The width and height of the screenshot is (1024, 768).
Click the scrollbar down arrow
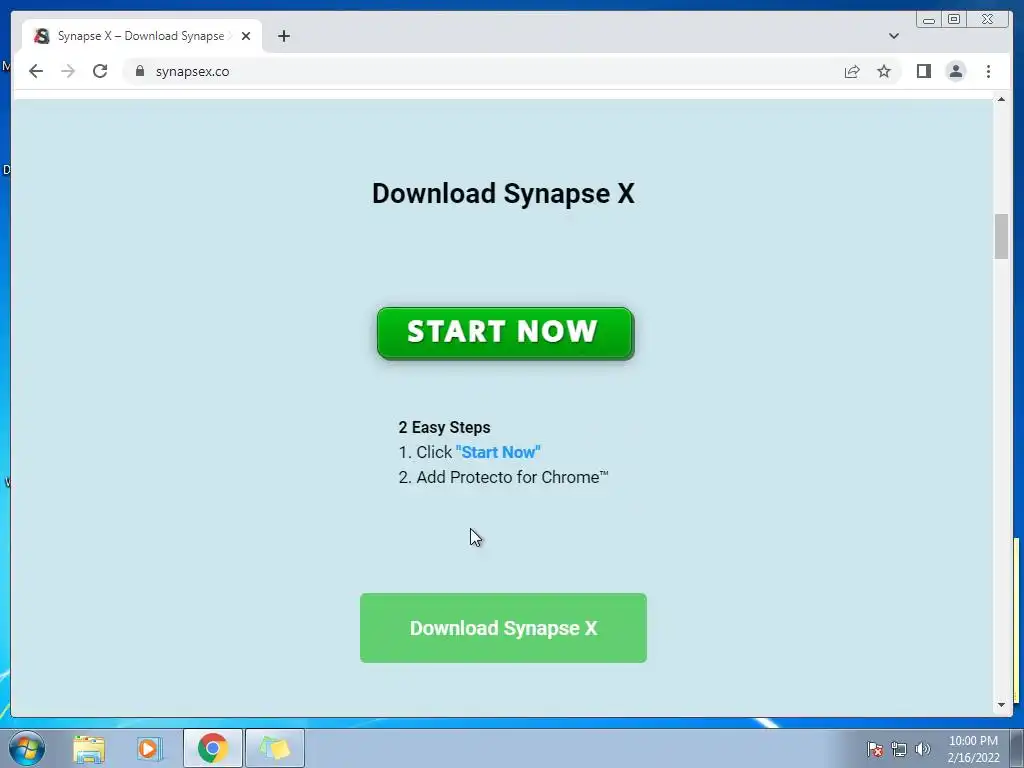1001,705
